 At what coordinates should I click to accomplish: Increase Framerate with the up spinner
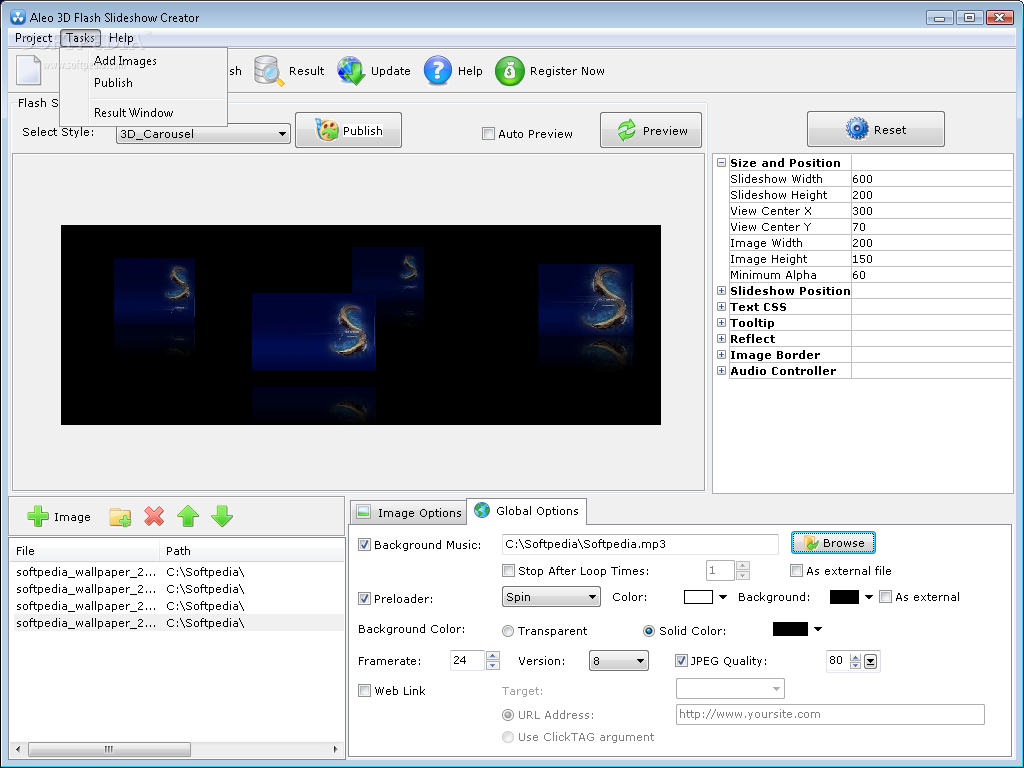point(493,656)
